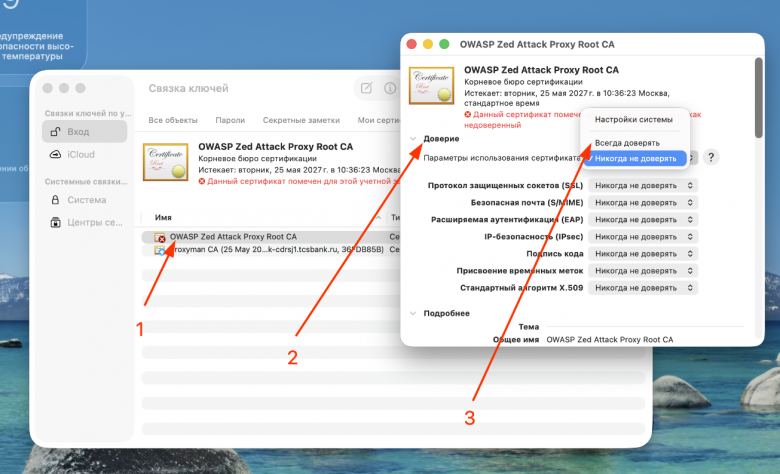Screen dimensions: 780x474
Task: Click the help question mark button
Action: [x=711, y=158]
